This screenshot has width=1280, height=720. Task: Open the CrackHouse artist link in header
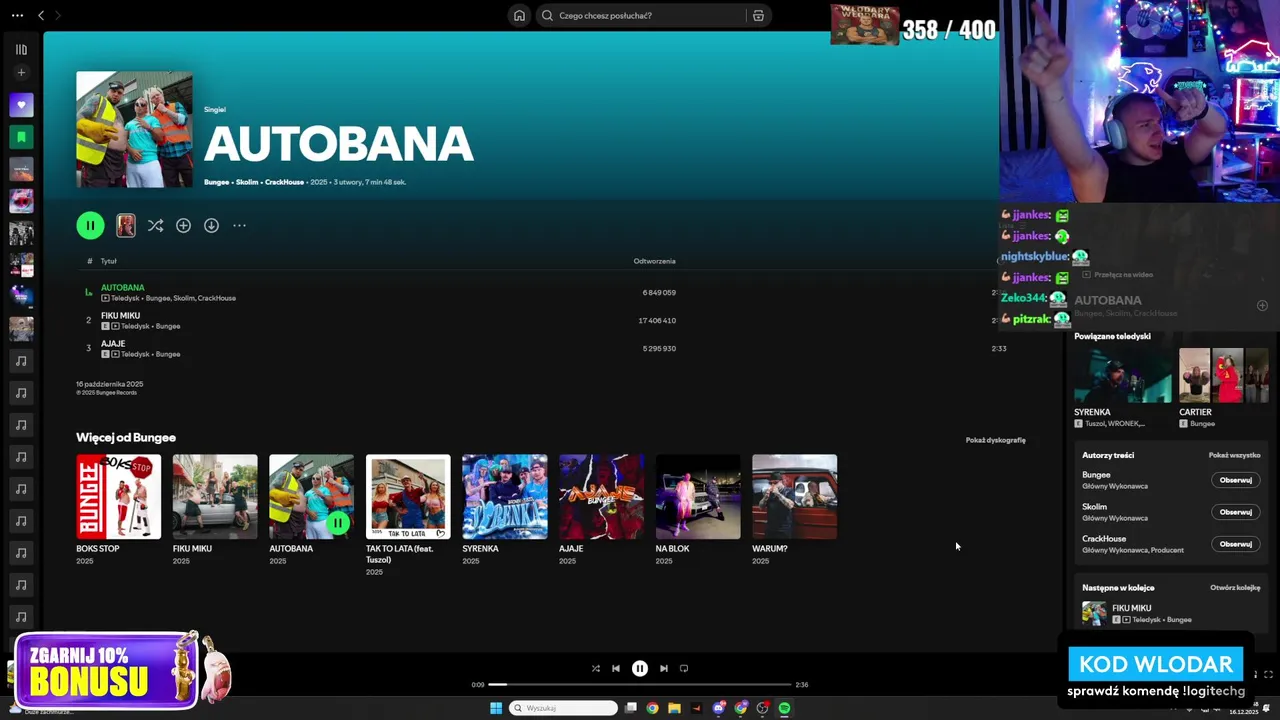pos(285,182)
